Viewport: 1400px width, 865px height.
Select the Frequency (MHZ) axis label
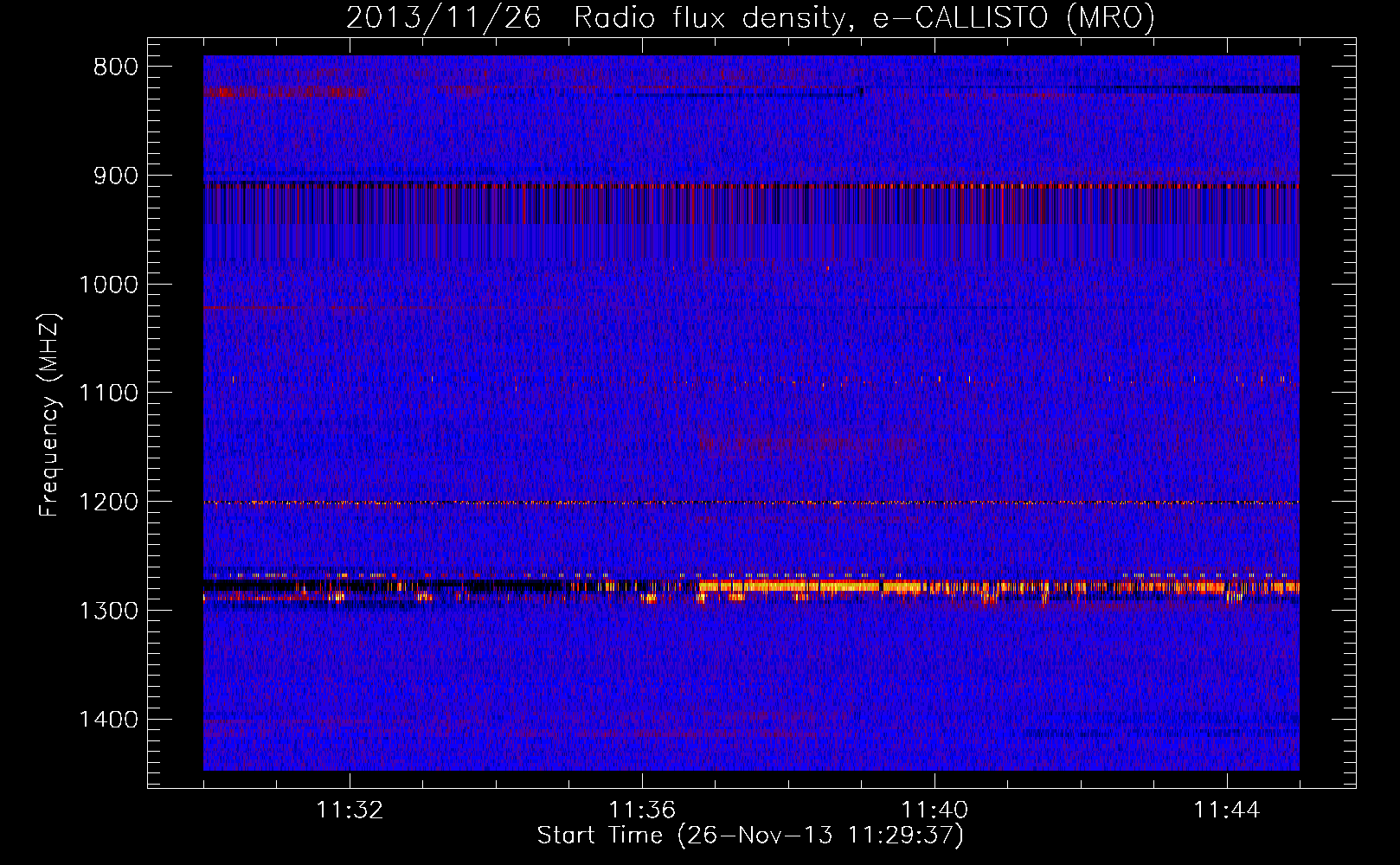[x=50, y=415]
